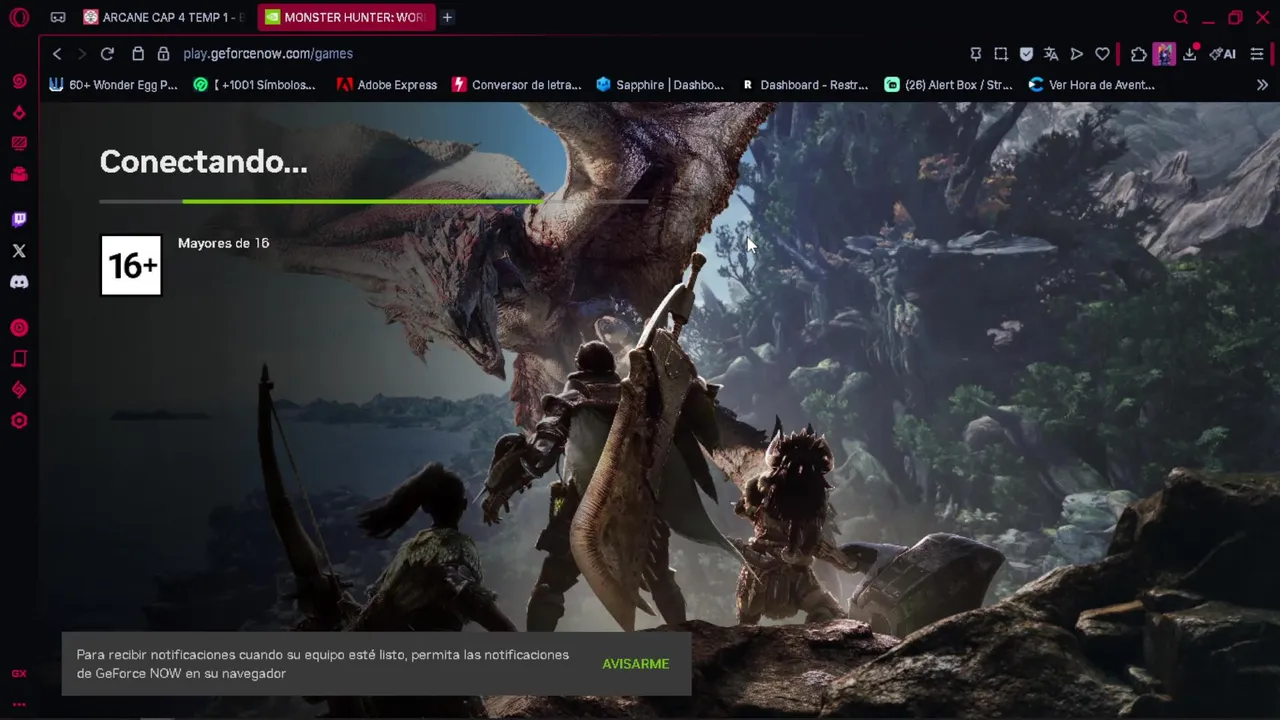Open the Opera GX main menu logo
The width and height of the screenshot is (1280, 720).
19,17
